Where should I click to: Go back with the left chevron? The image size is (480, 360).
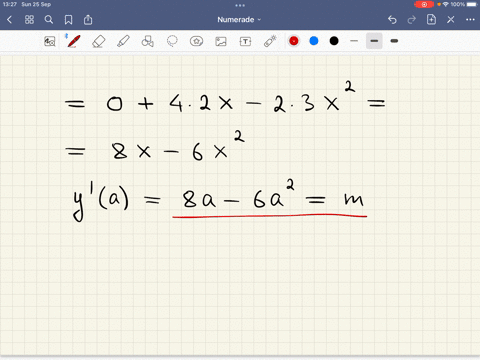point(9,20)
